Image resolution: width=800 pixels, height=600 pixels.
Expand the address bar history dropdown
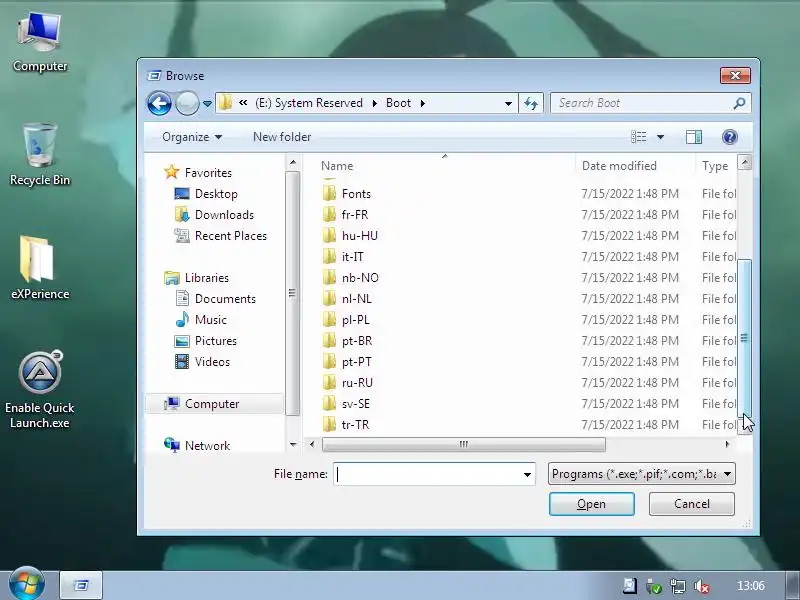pyautogui.click(x=508, y=104)
